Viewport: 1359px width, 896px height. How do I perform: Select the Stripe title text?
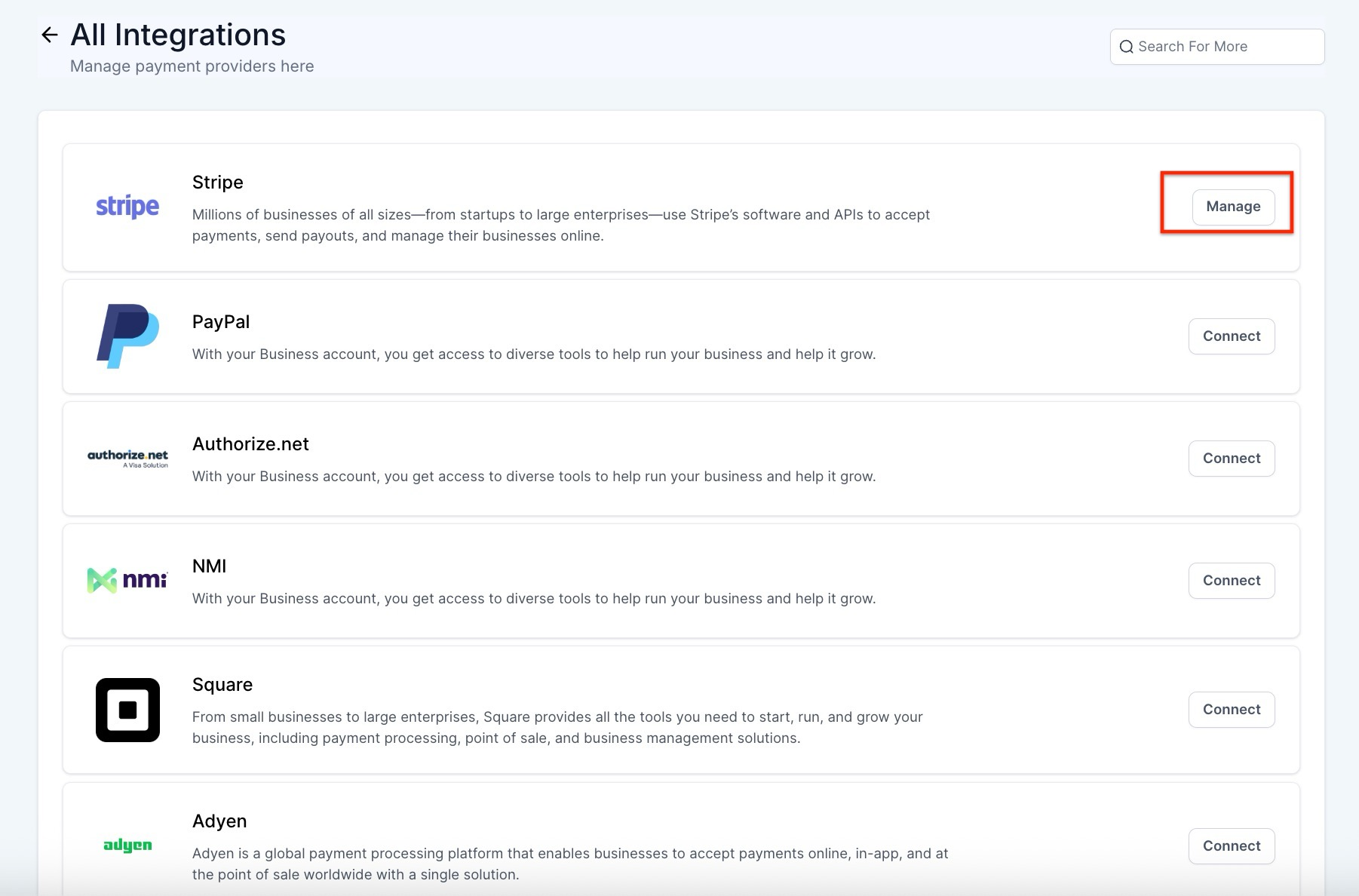pyautogui.click(x=218, y=183)
